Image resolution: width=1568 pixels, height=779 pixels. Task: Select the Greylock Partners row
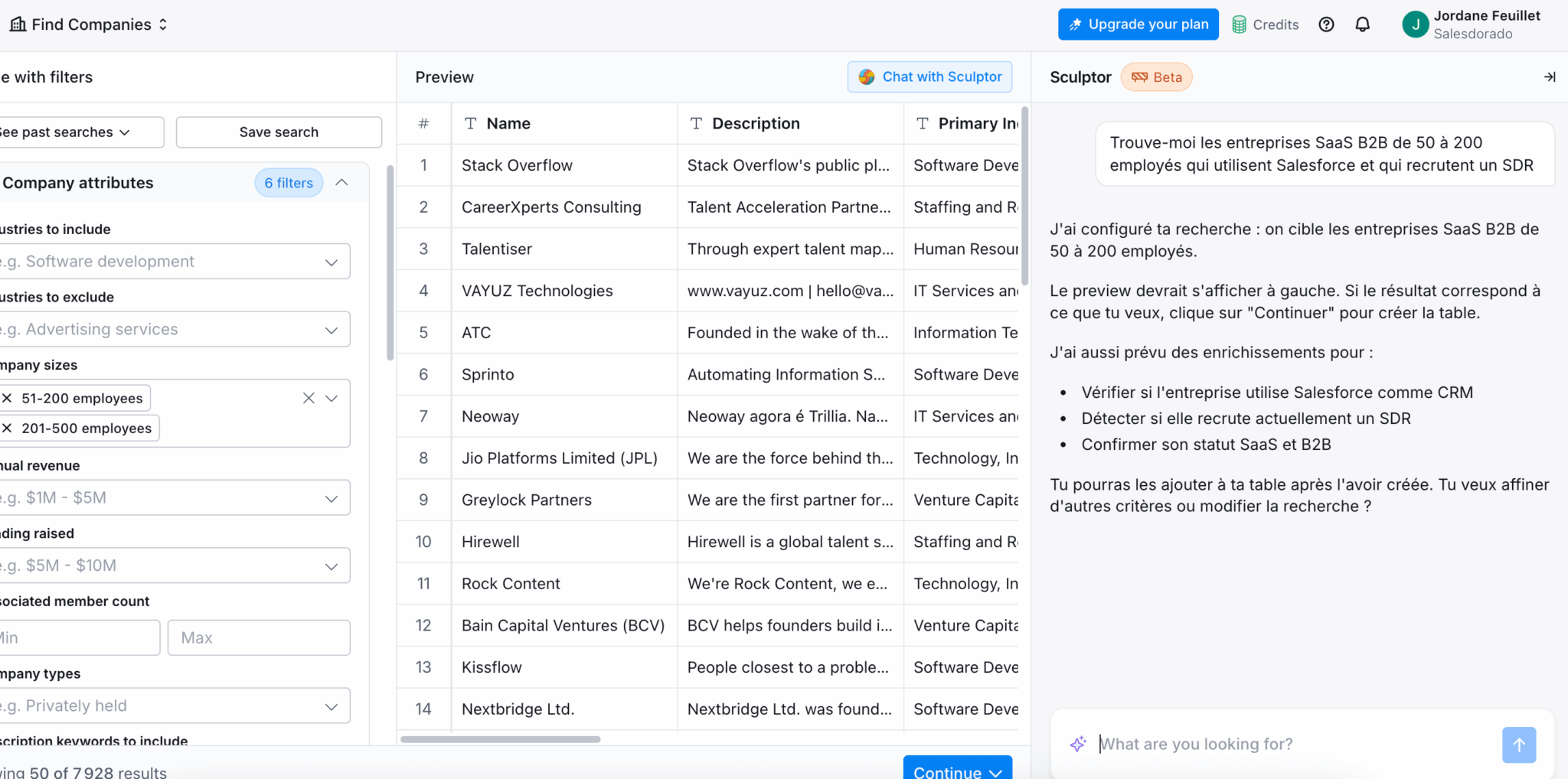[708, 500]
